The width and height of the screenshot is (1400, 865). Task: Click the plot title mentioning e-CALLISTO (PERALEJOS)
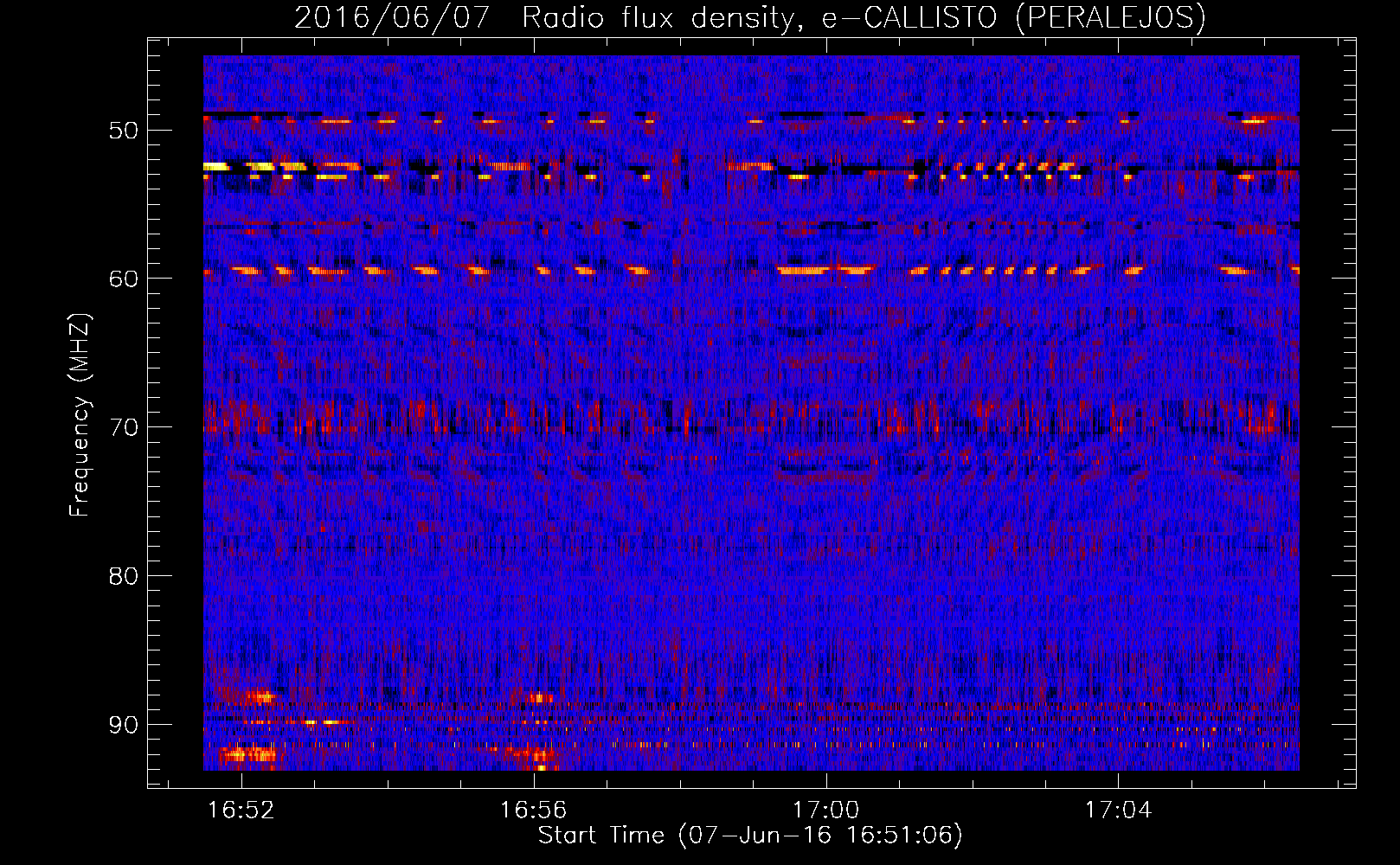click(749, 17)
